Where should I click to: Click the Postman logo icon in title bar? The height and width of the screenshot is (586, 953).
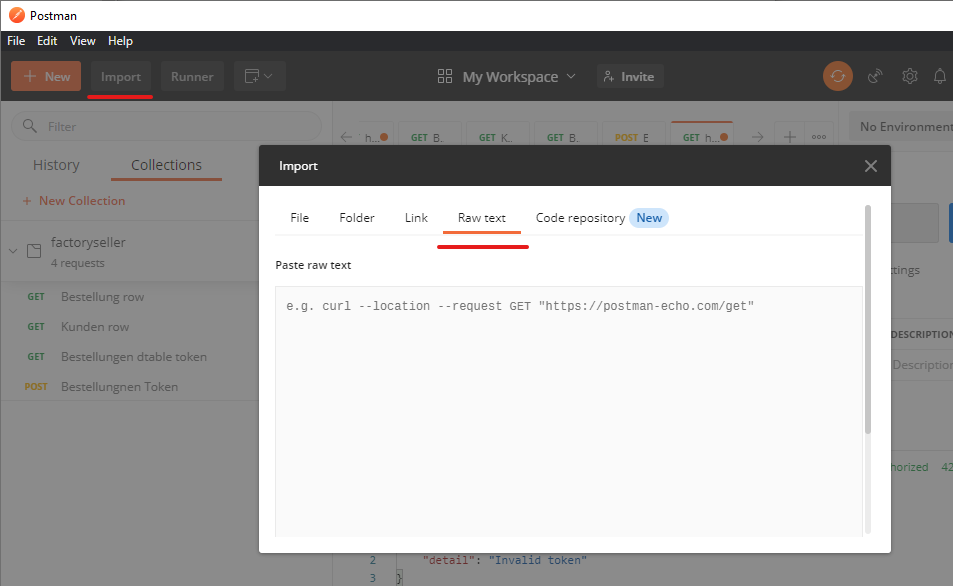[x=17, y=15]
